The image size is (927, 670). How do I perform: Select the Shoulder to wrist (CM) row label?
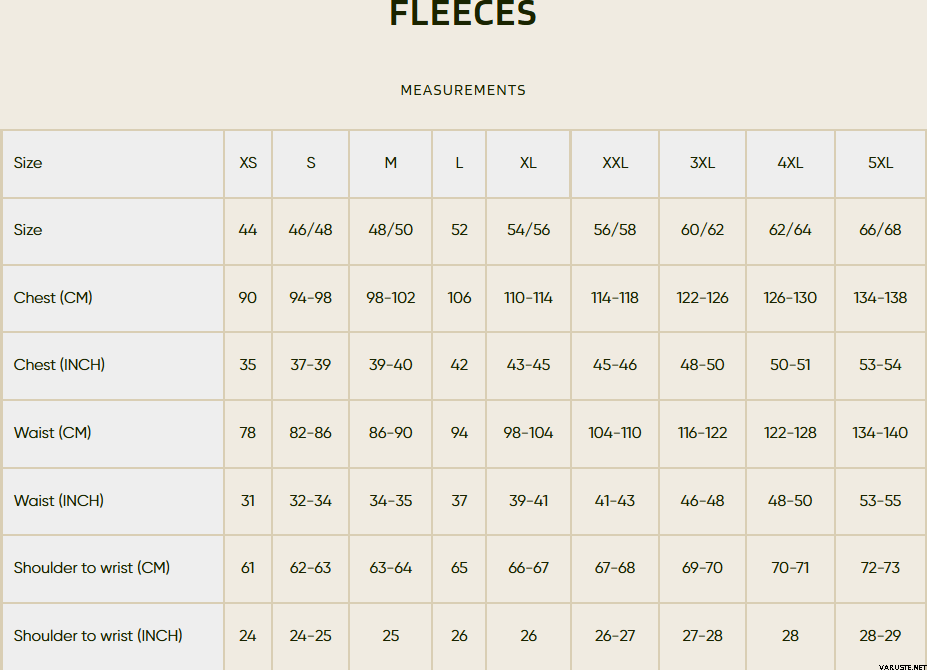pyautogui.click(x=92, y=568)
